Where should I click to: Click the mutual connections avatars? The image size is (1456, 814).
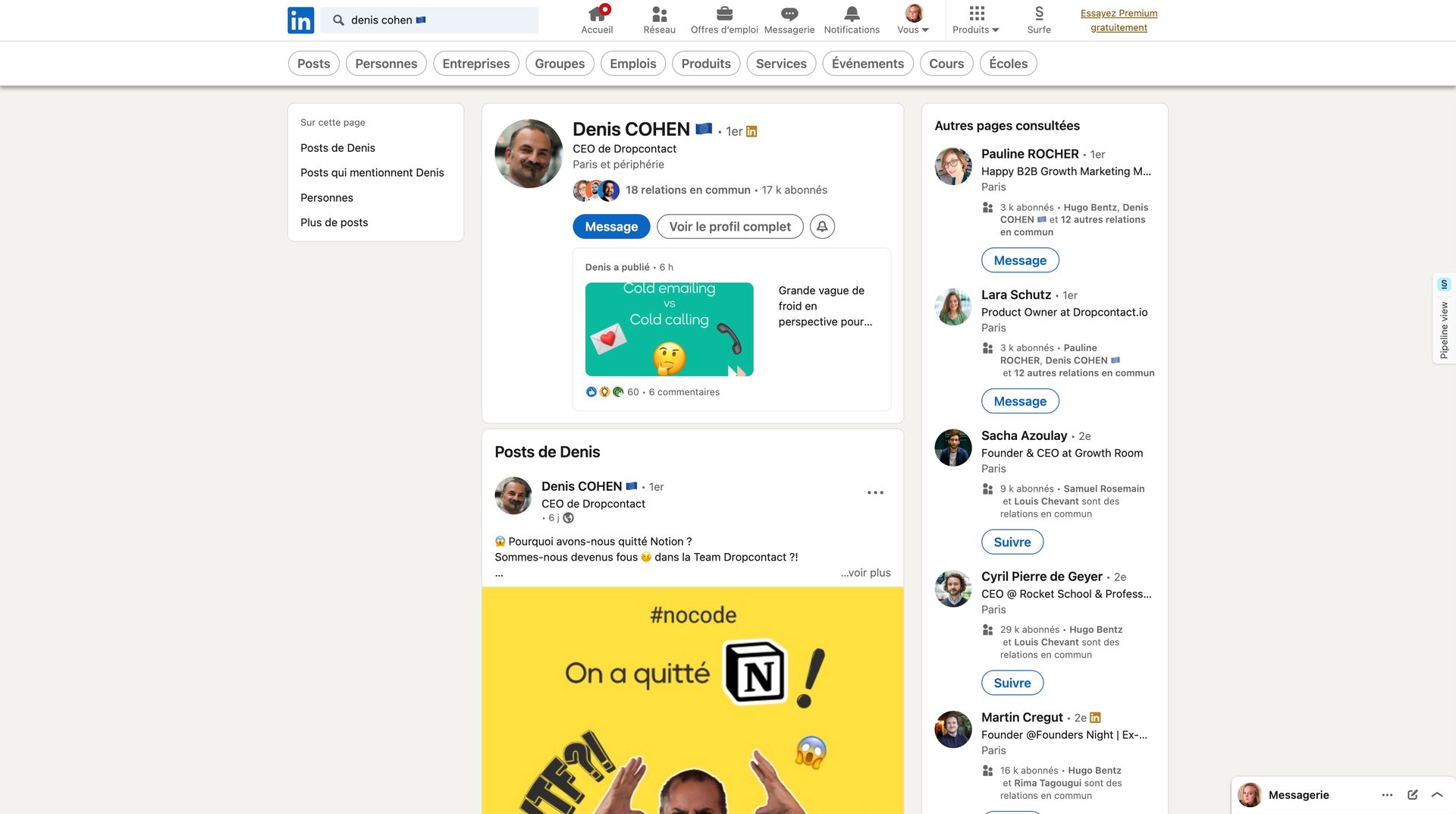596,190
